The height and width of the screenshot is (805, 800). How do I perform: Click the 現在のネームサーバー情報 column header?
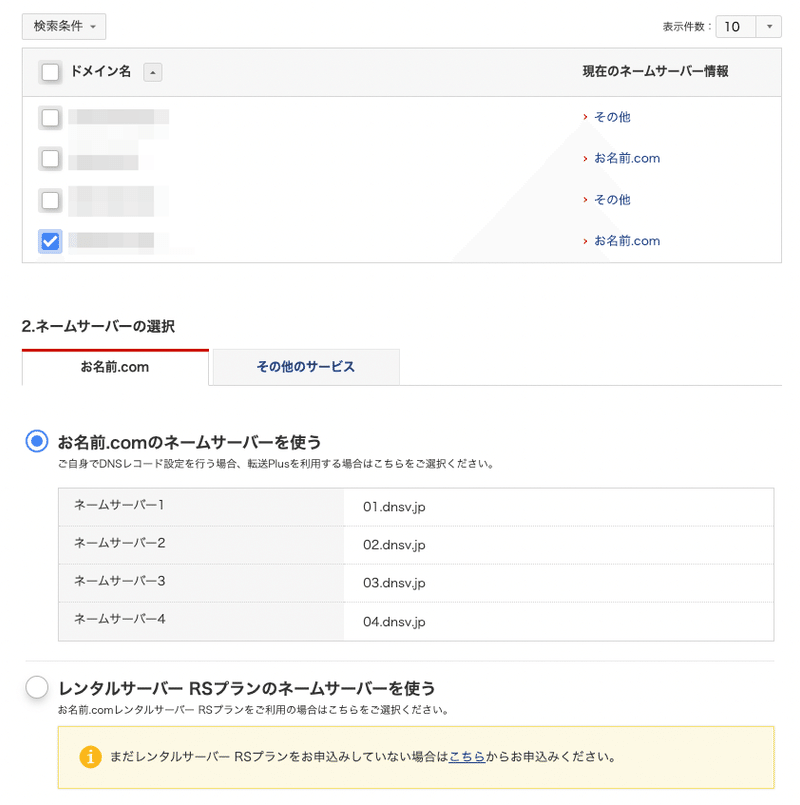point(655,71)
